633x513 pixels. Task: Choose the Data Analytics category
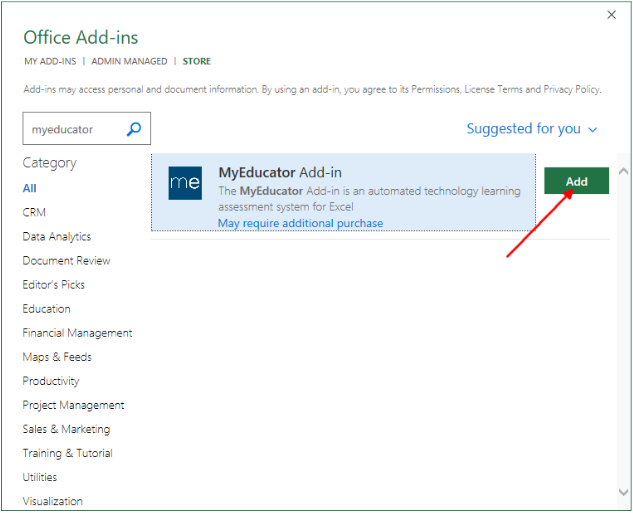[x=57, y=237]
